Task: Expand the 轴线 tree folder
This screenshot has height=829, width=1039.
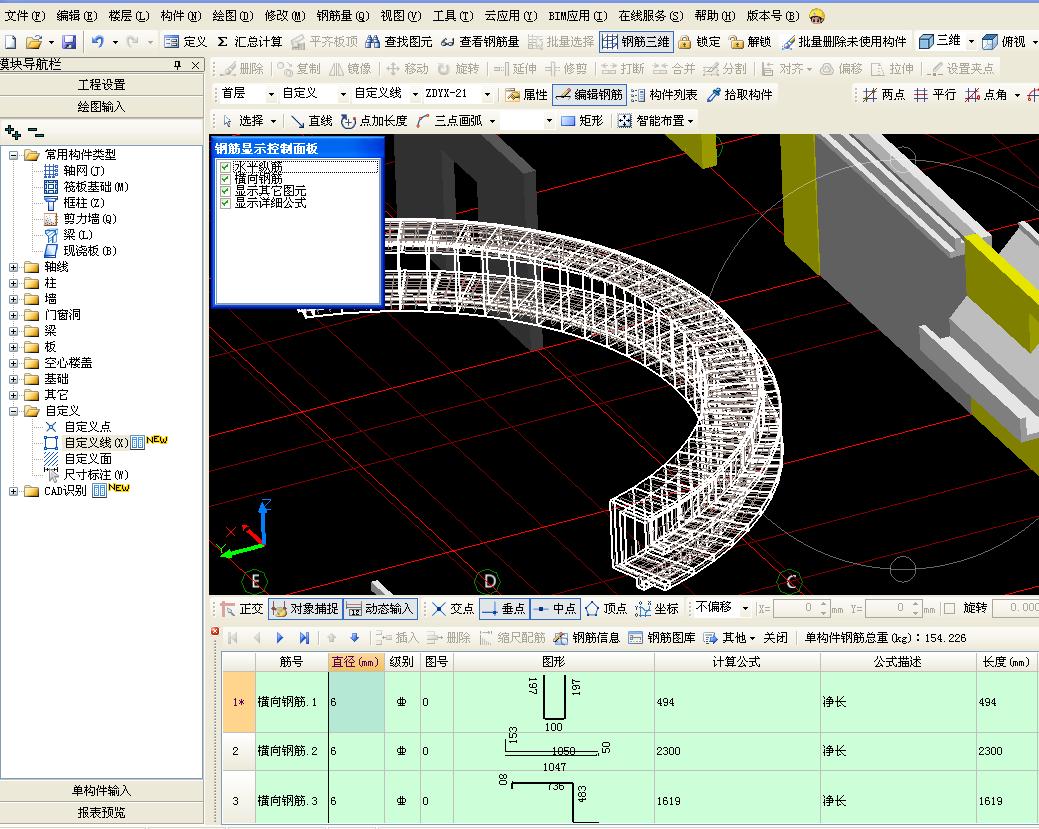Action: [x=13, y=267]
